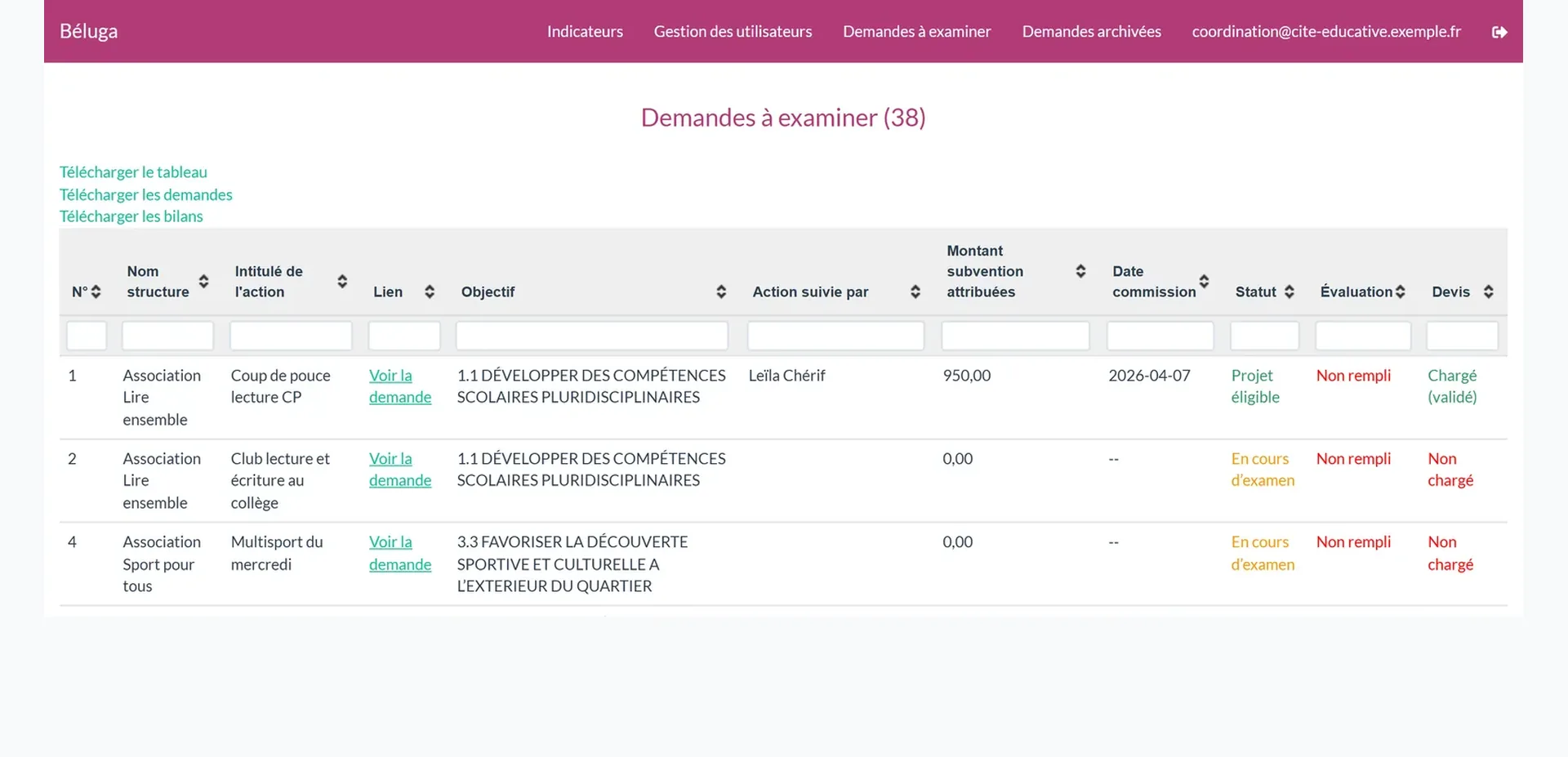Screen dimensions: 1568x757
Task: Open Voir la demande for Club lecture
Action: [x=400, y=470]
